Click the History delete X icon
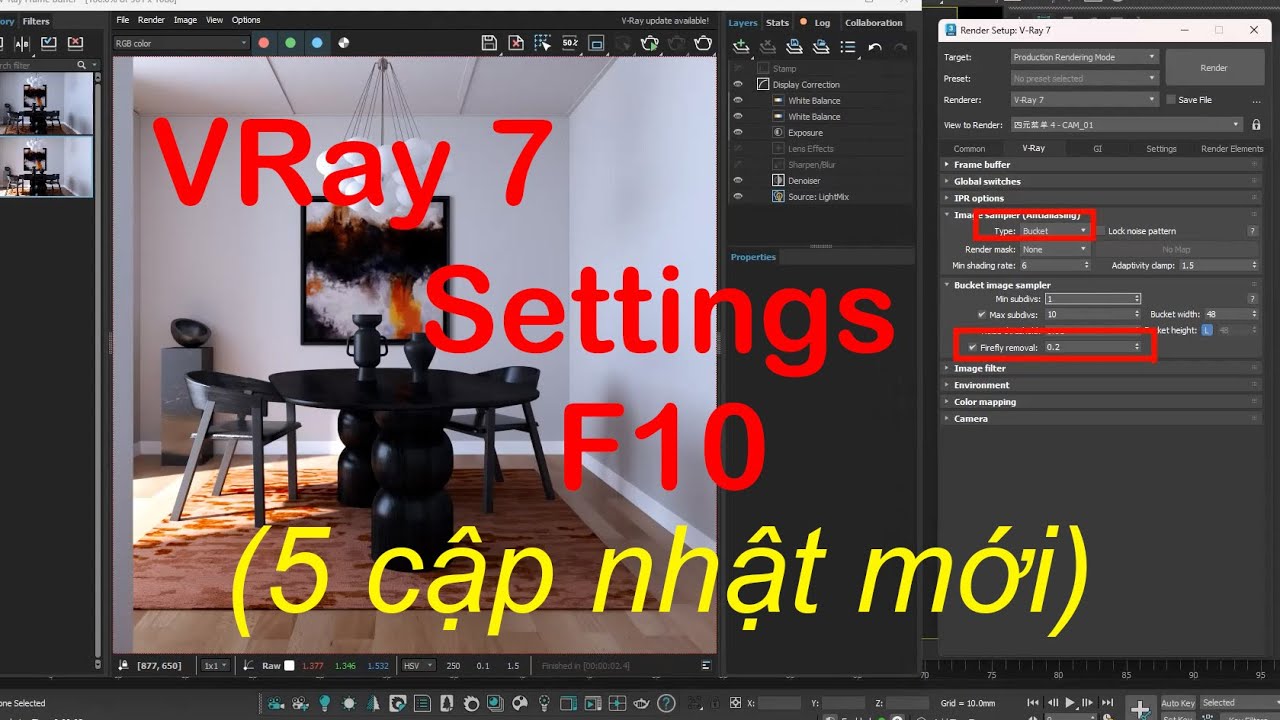The height and width of the screenshot is (720, 1280). pos(75,43)
